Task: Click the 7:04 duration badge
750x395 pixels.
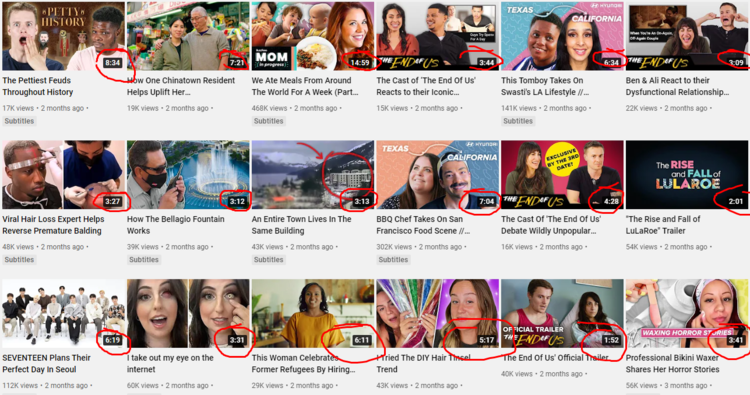Action: pos(486,201)
